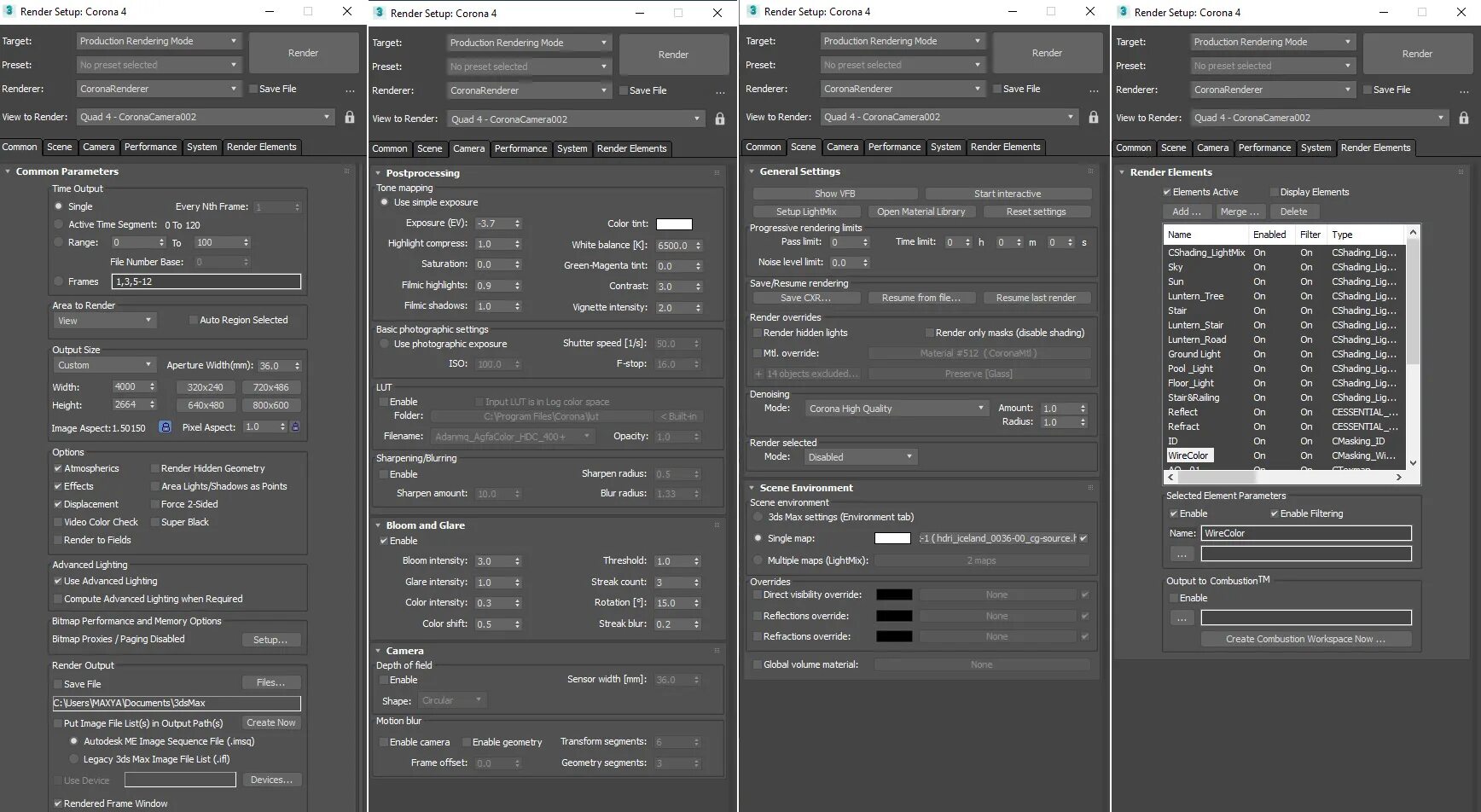Click the Reflections override color swatch
This screenshot has height=812, width=1481.
[894, 616]
